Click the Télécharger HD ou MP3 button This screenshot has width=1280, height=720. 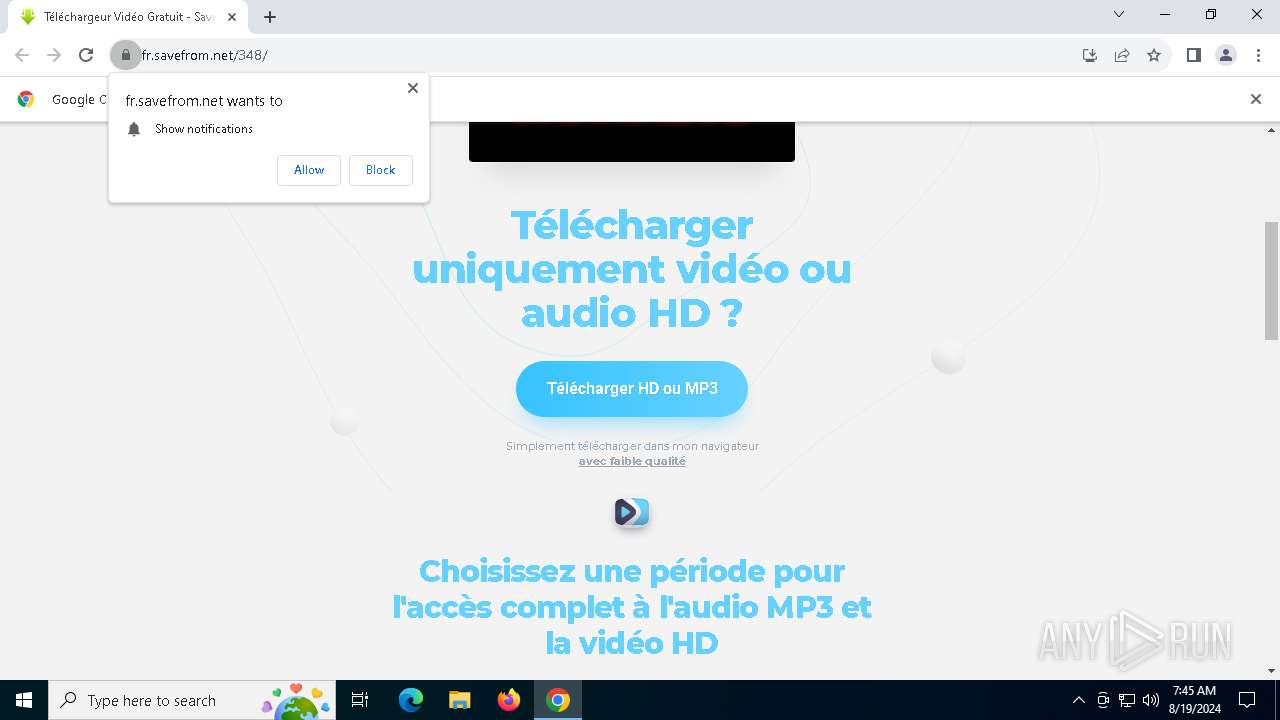632,389
